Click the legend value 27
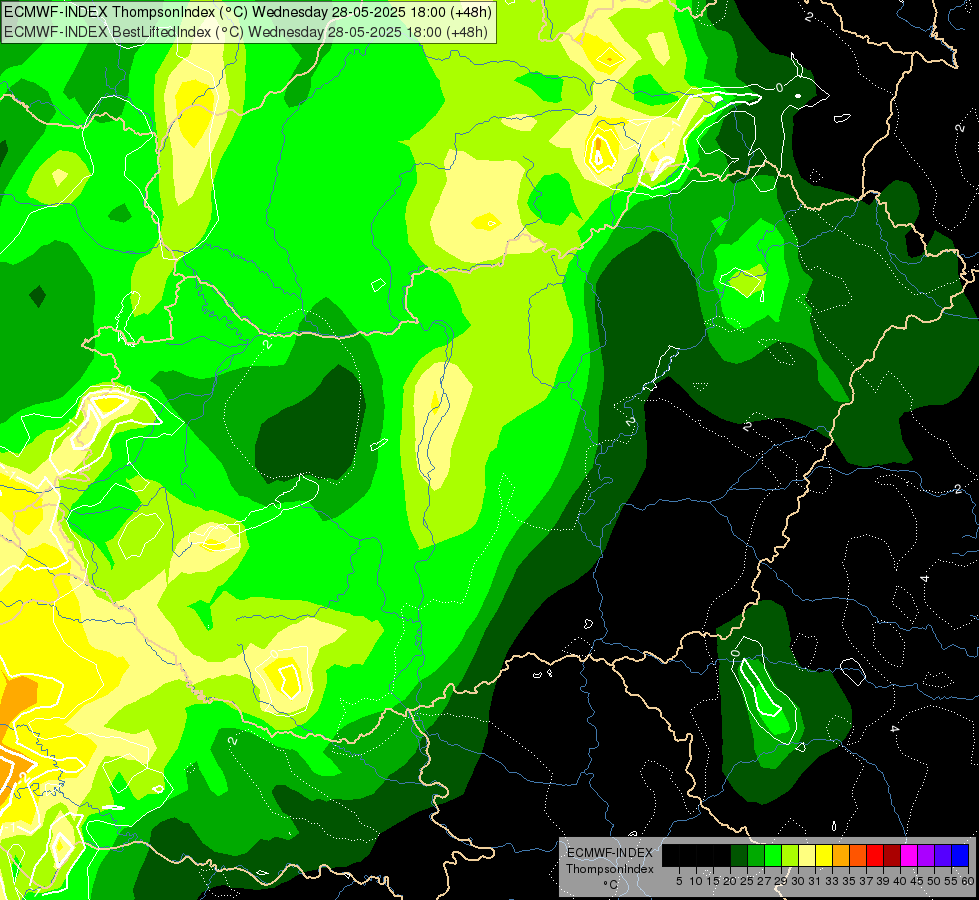 pyautogui.click(x=764, y=881)
